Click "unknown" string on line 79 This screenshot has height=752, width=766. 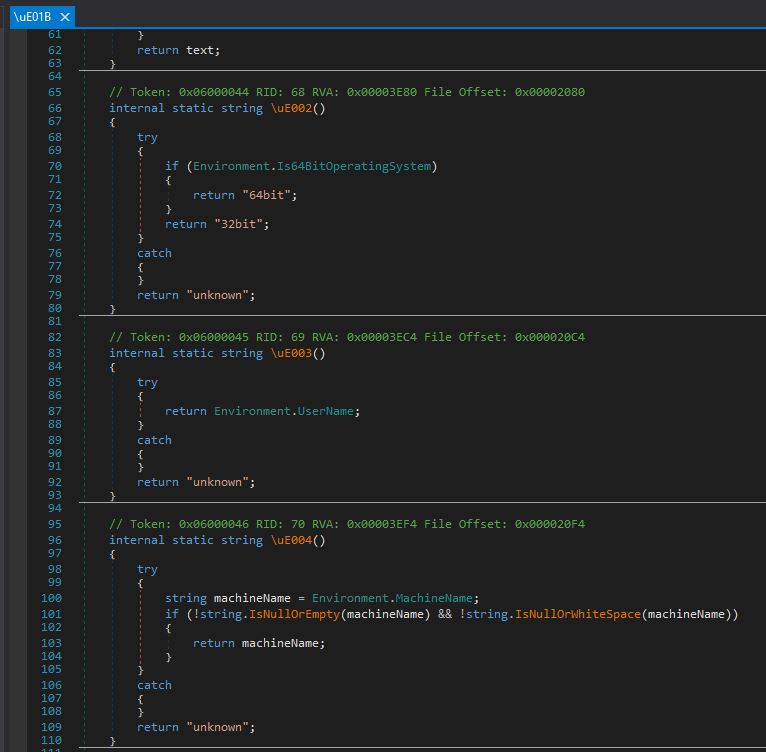click(218, 295)
